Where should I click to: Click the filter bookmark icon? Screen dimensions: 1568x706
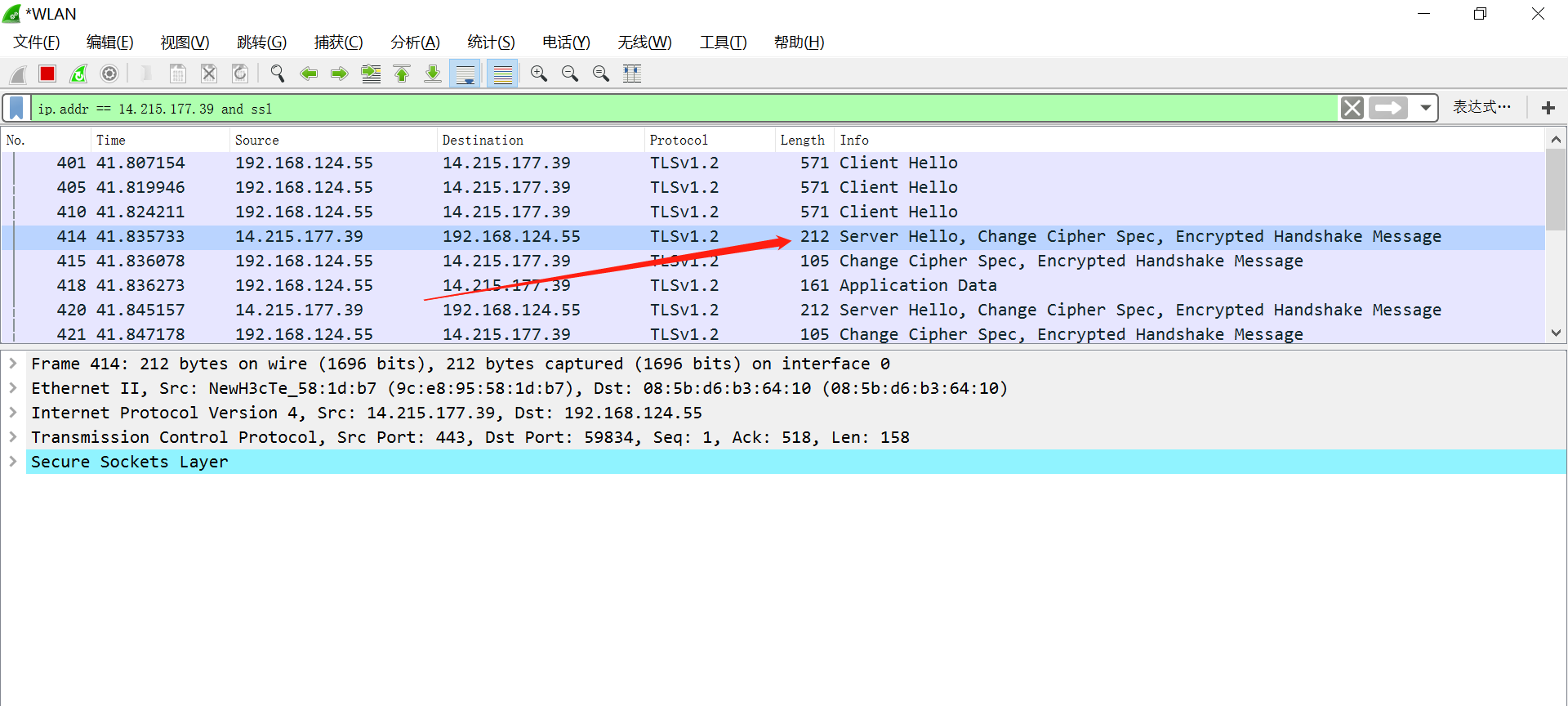[x=16, y=108]
